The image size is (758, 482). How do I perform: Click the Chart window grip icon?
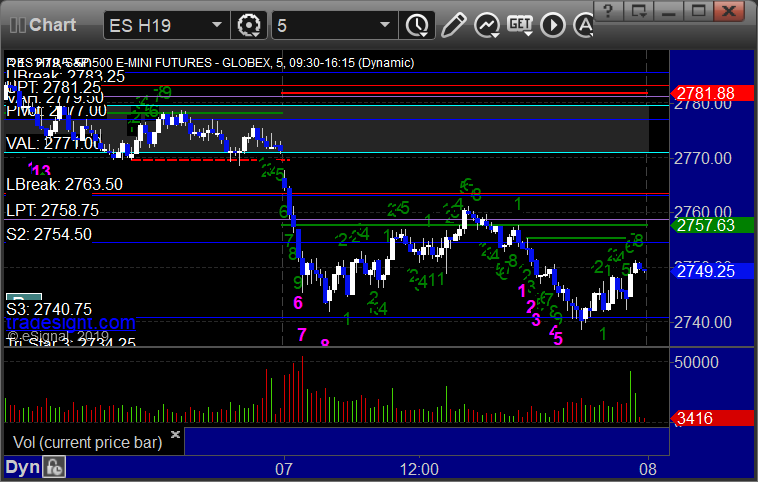(17, 25)
